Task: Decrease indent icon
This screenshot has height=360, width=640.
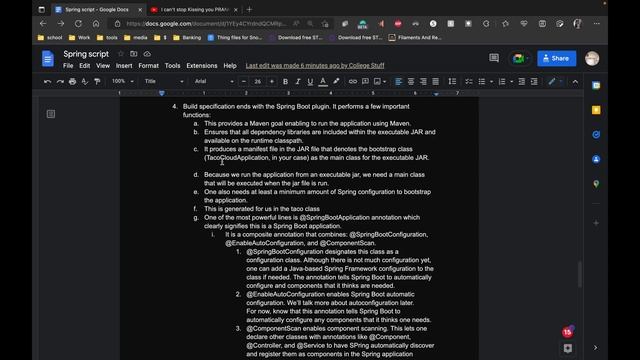Action: point(521,82)
